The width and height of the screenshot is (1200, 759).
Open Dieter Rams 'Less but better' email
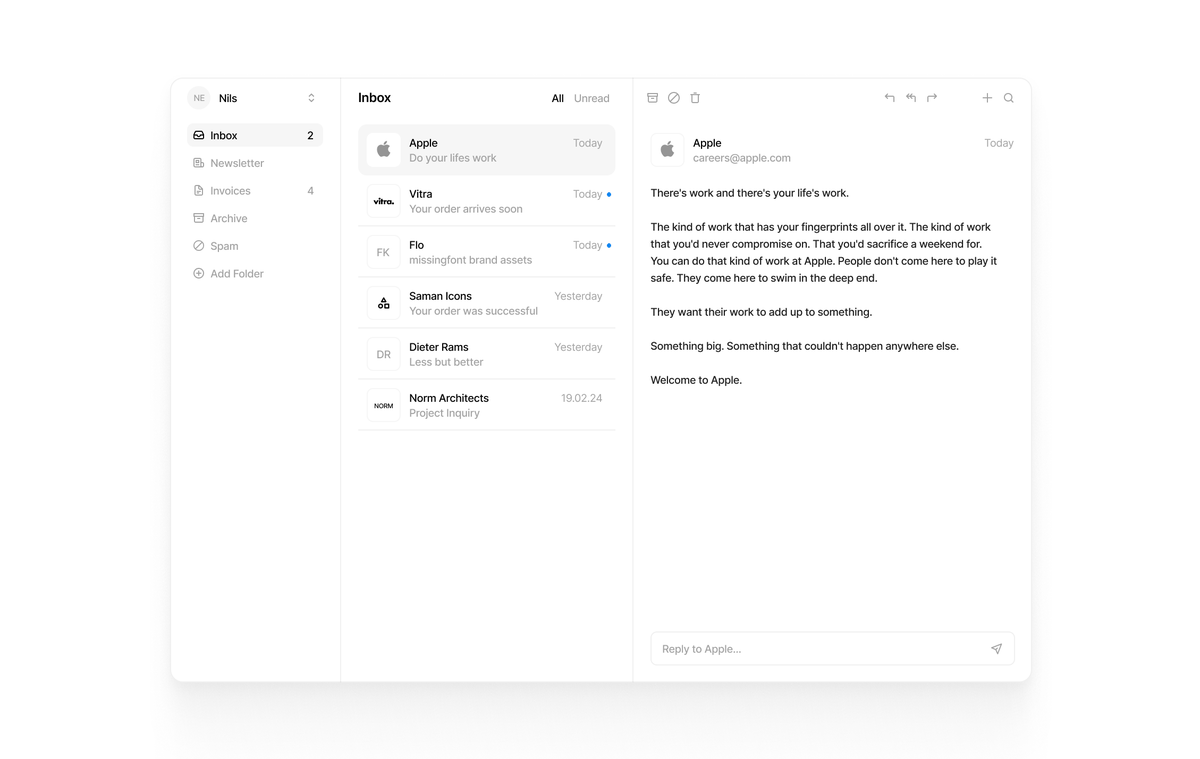click(x=486, y=354)
